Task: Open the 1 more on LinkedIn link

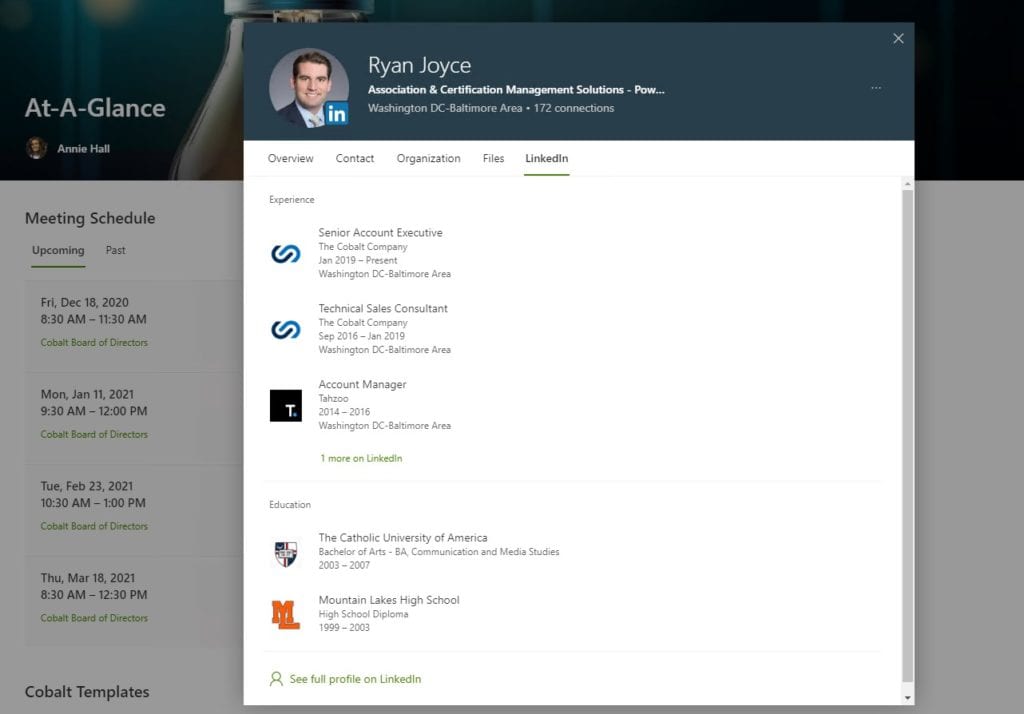Action: click(x=361, y=459)
